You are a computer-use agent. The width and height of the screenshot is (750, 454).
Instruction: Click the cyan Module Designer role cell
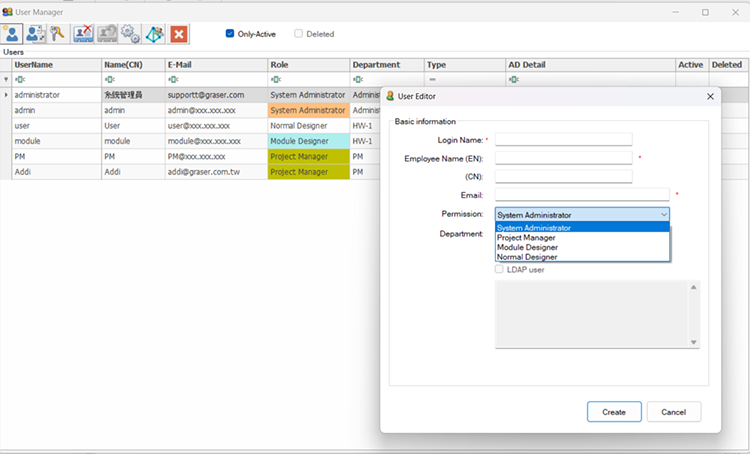point(309,141)
